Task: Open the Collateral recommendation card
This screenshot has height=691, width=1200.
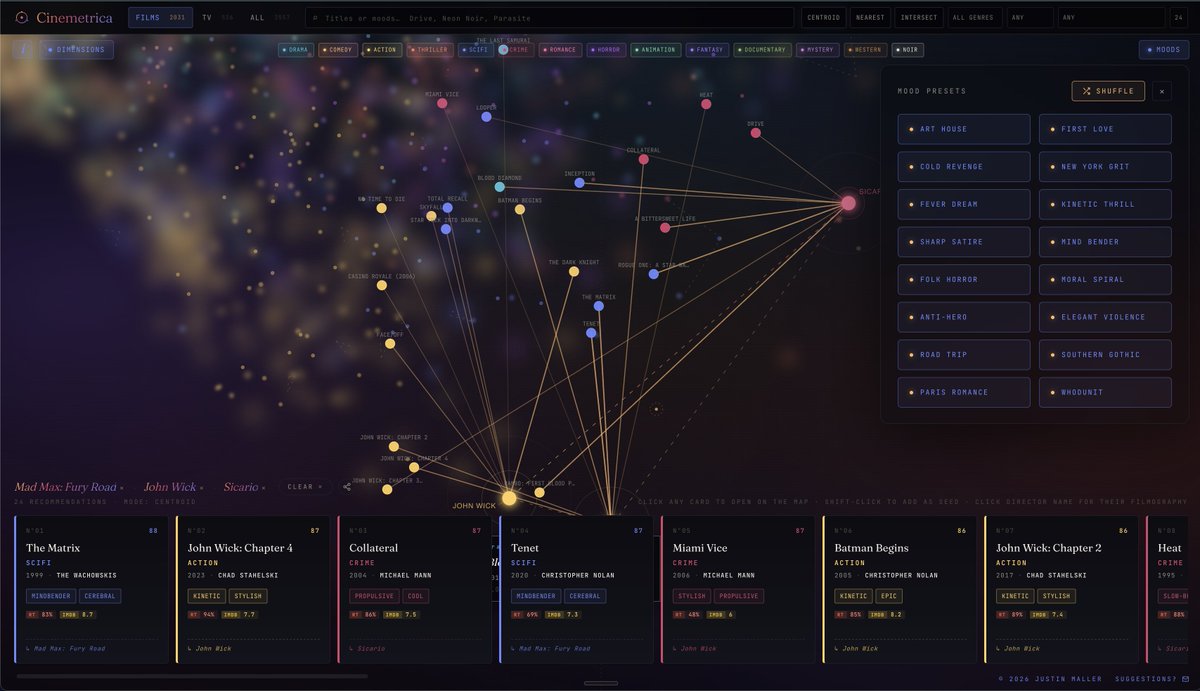Action: 416,589
